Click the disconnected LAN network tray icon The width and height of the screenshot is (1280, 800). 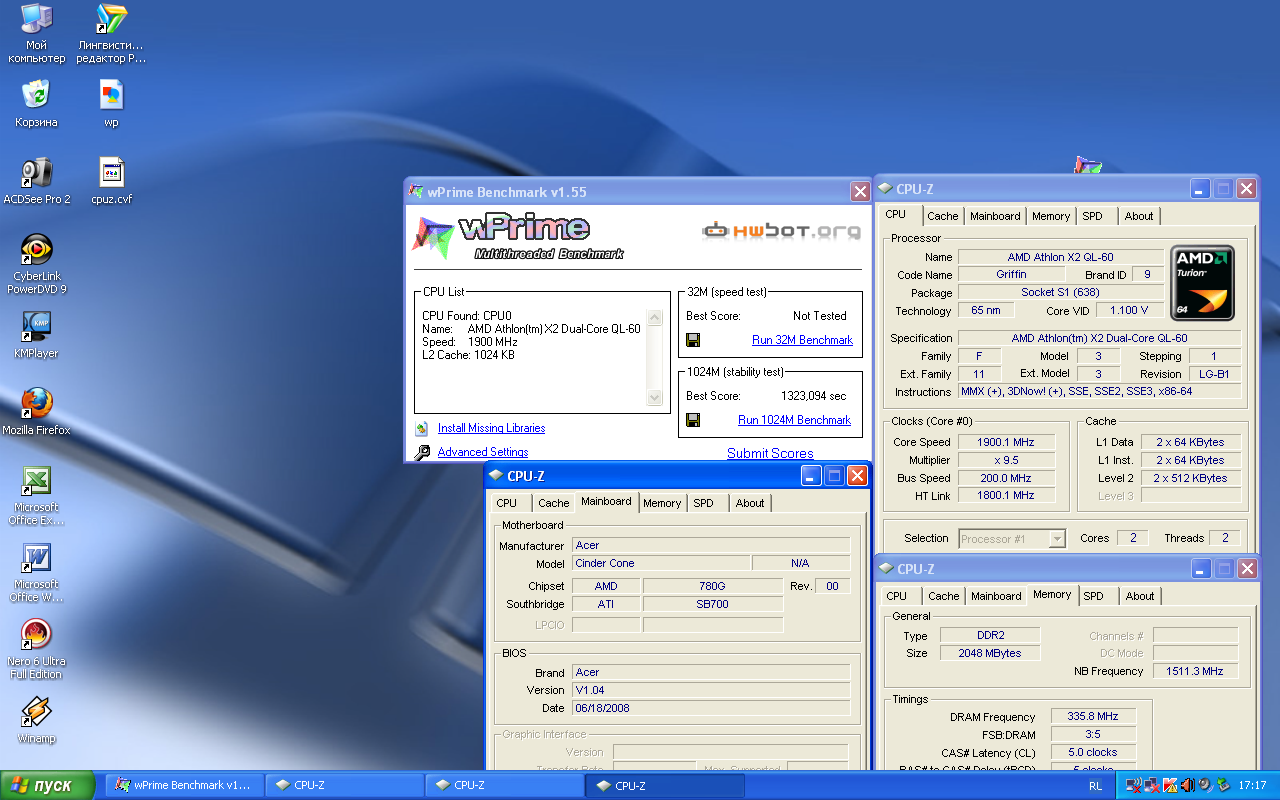tap(1151, 785)
